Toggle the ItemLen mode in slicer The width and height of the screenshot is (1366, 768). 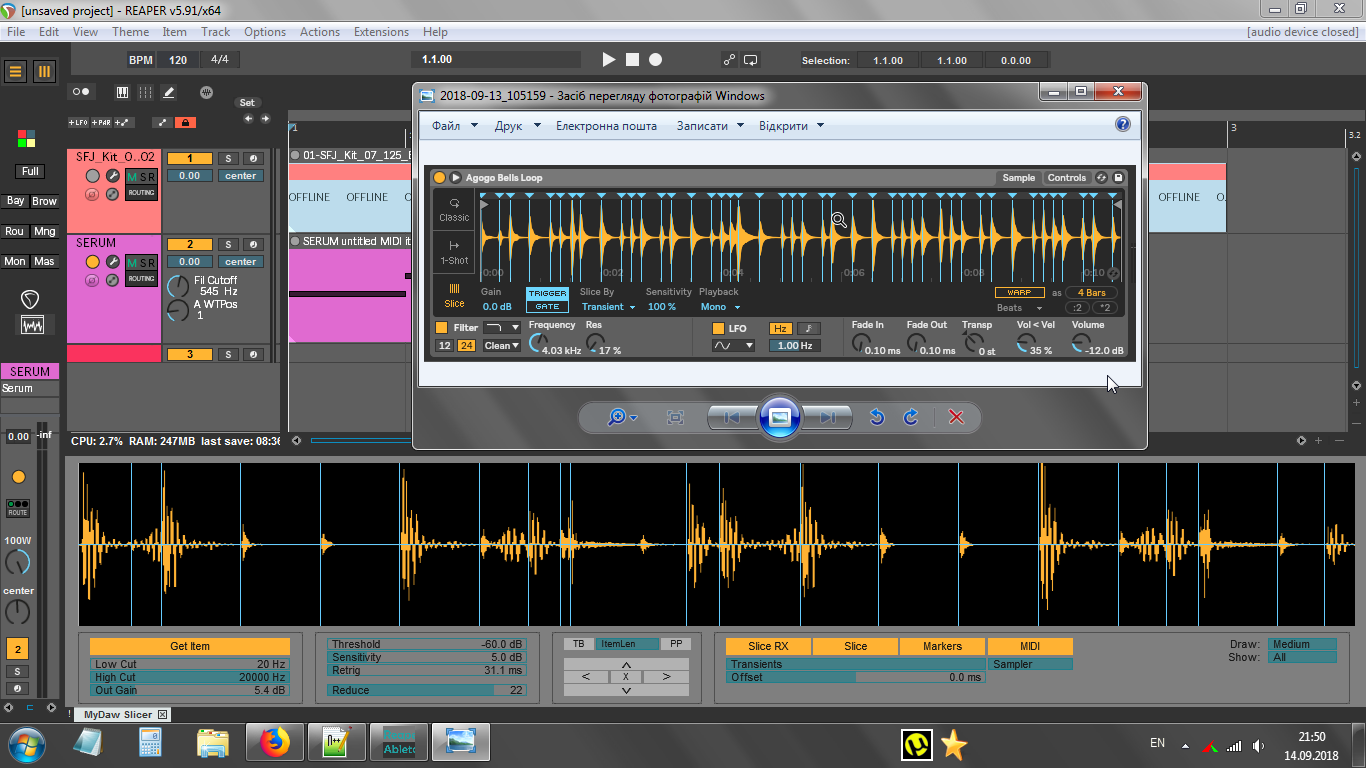pyautogui.click(x=626, y=644)
